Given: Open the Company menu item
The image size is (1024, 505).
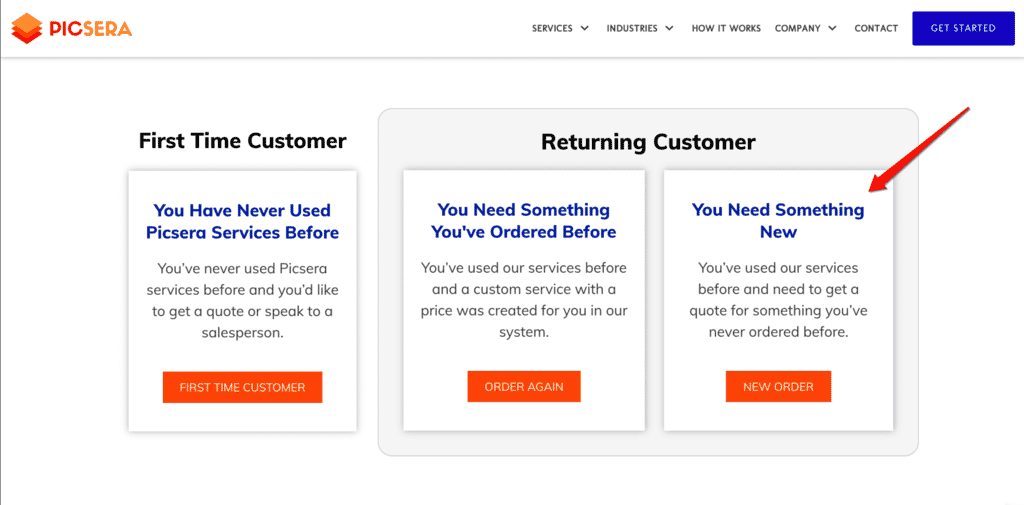Looking at the screenshot, I should pos(797,28).
